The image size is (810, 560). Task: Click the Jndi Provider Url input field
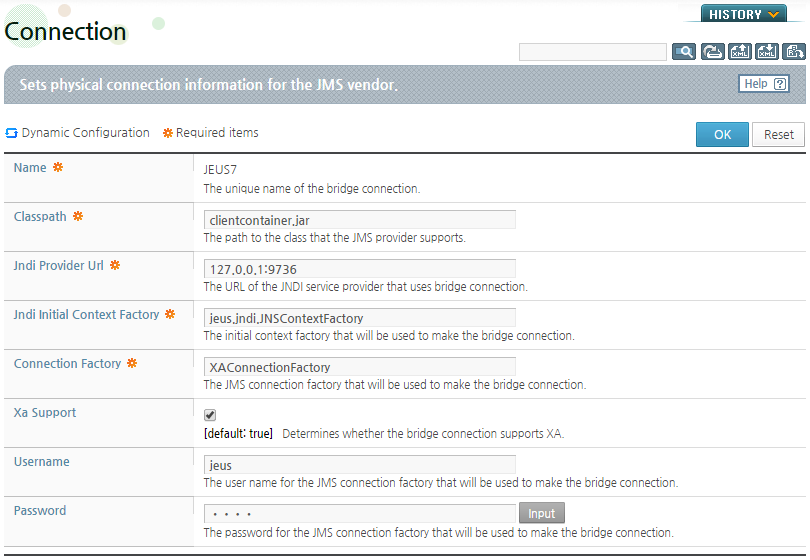(x=360, y=269)
